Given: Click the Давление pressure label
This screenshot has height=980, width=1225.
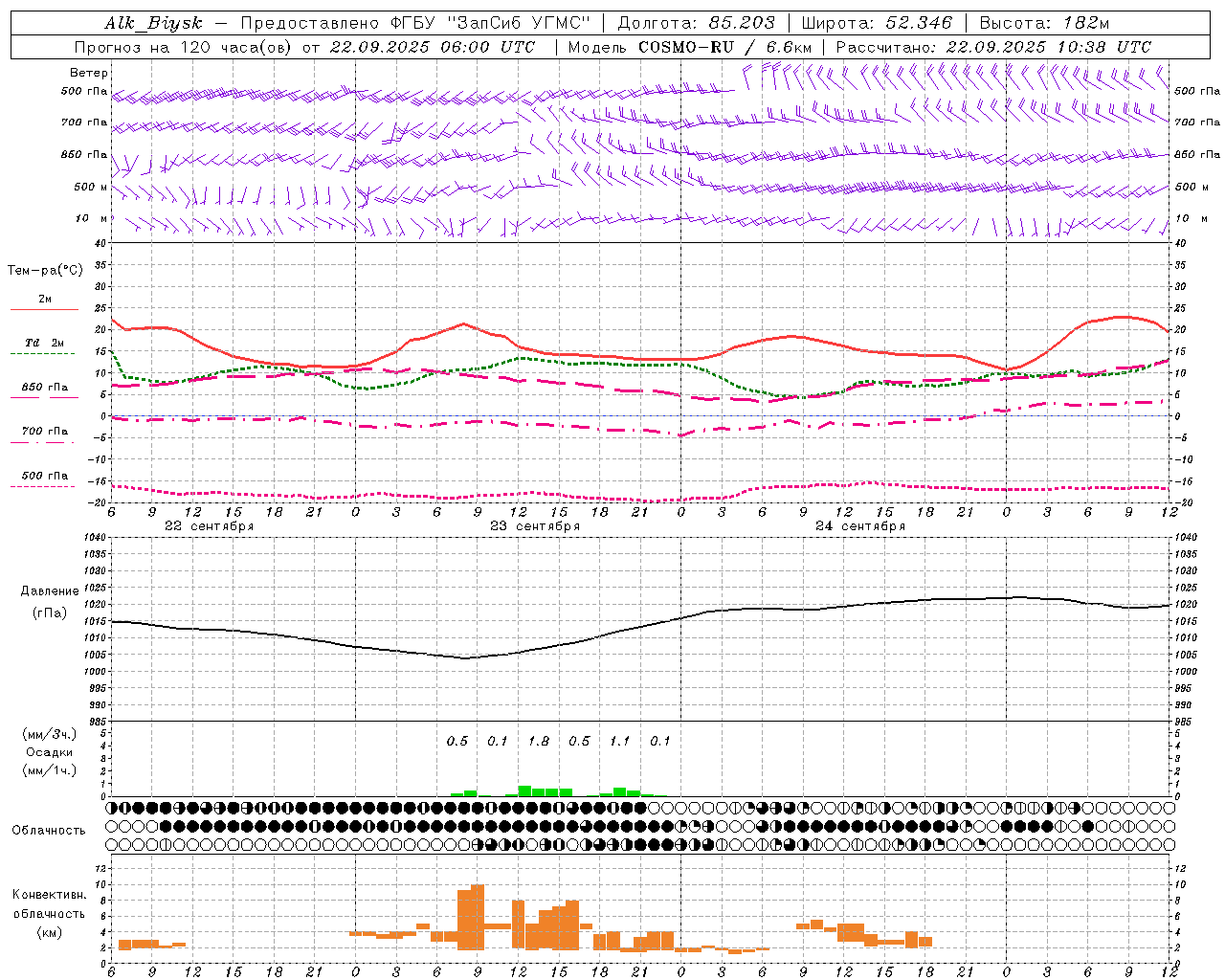Looking at the screenshot, I should tap(50, 591).
